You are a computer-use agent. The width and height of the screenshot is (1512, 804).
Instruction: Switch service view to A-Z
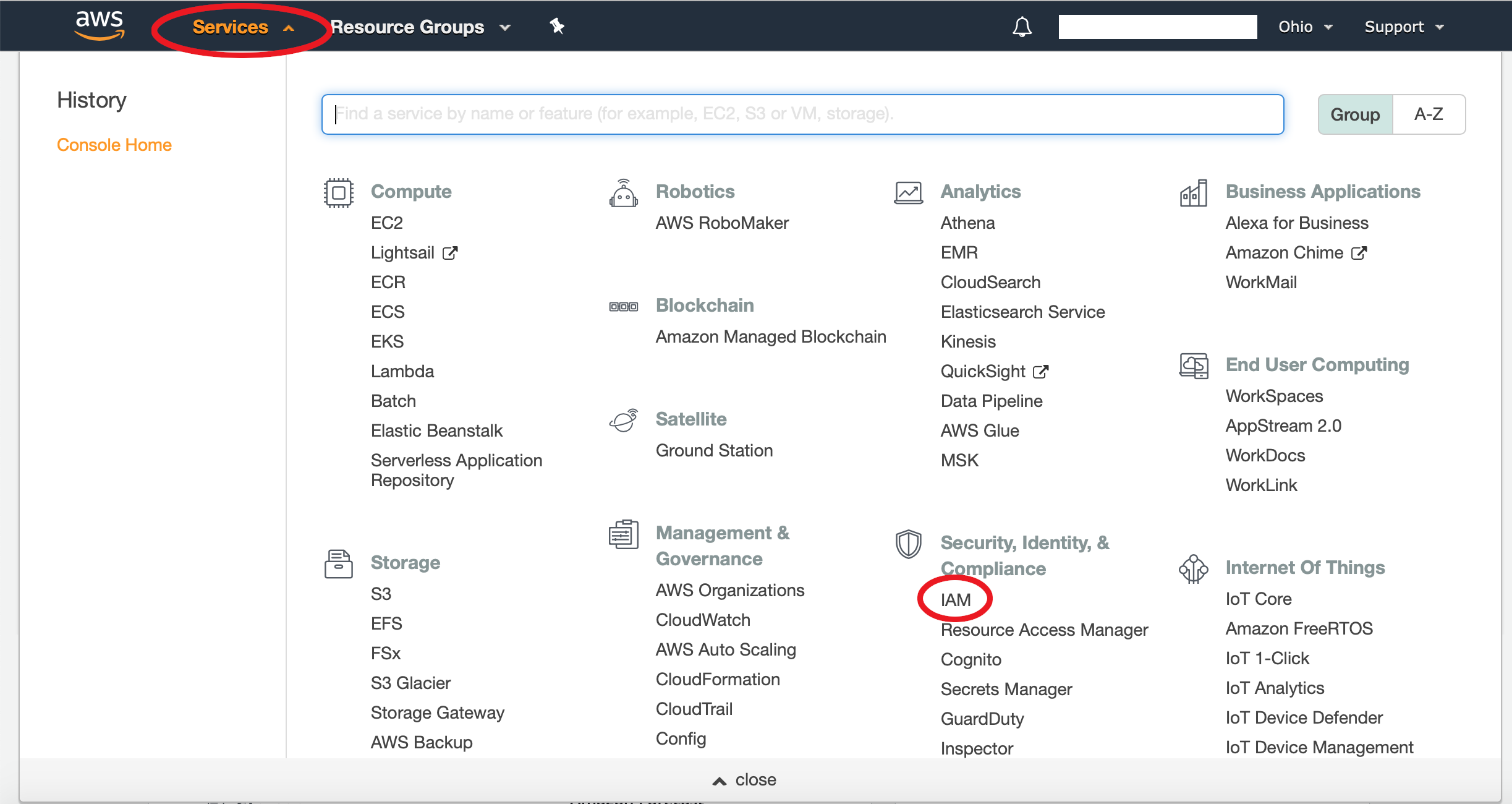[x=1429, y=114]
